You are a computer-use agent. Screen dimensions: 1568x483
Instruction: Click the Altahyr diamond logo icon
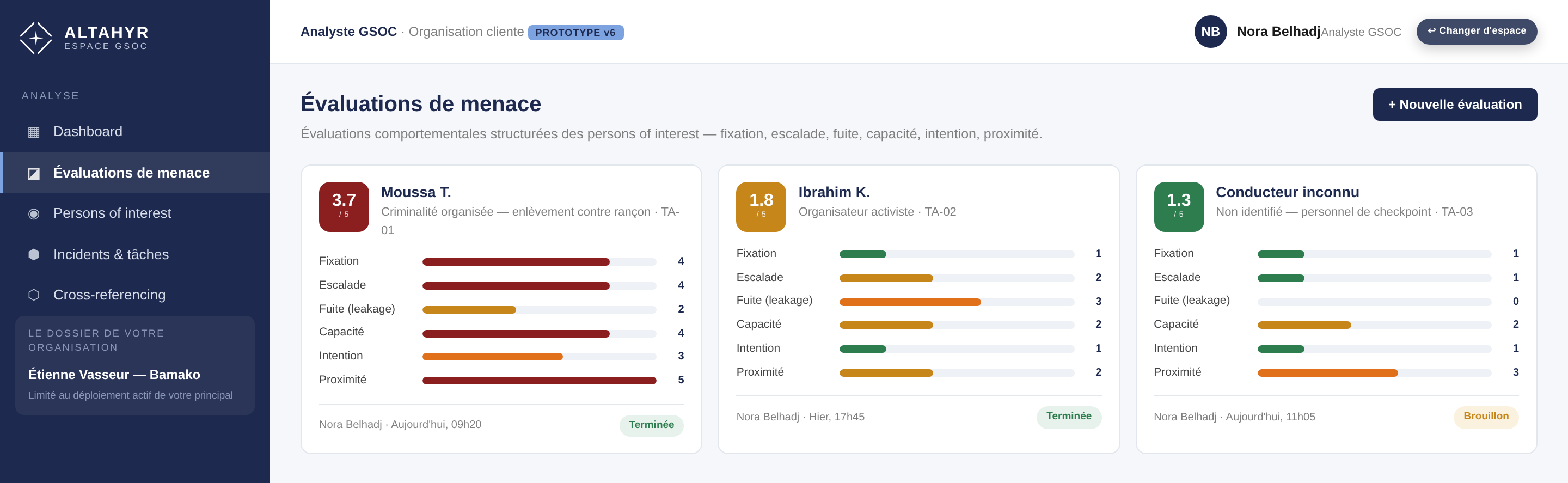pos(36,38)
